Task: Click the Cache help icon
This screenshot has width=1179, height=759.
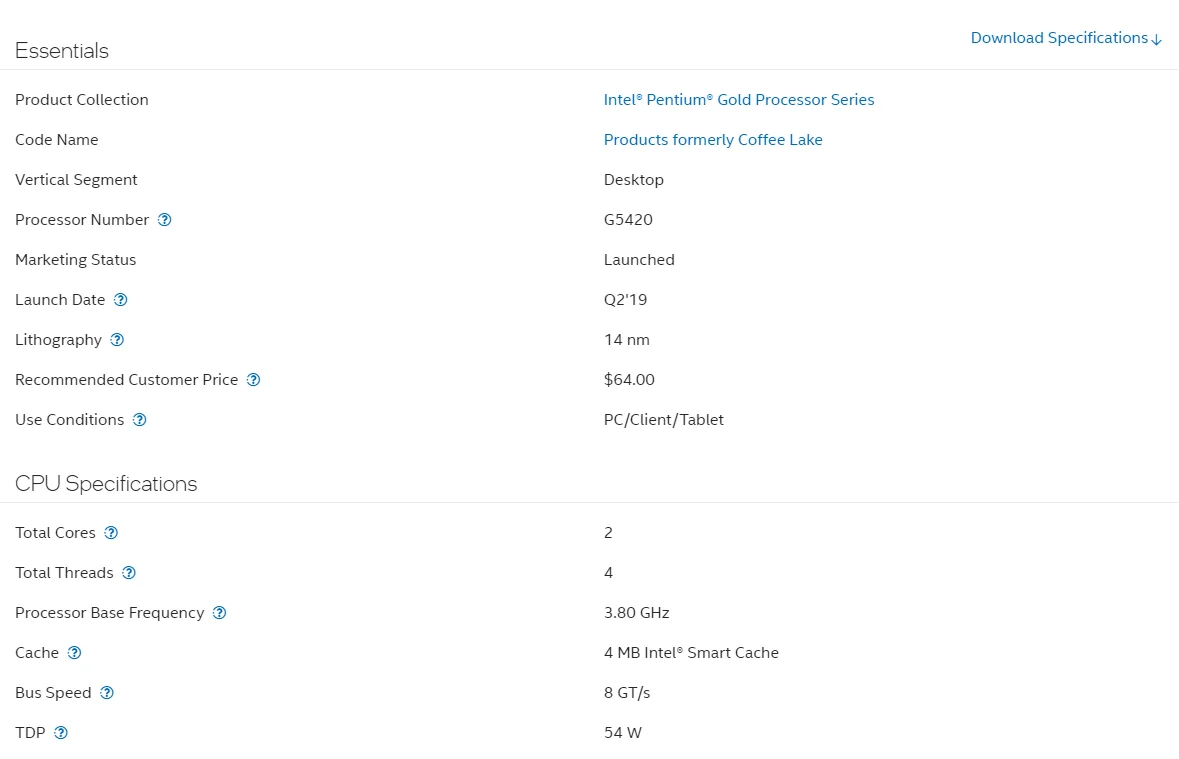Action: (x=74, y=653)
